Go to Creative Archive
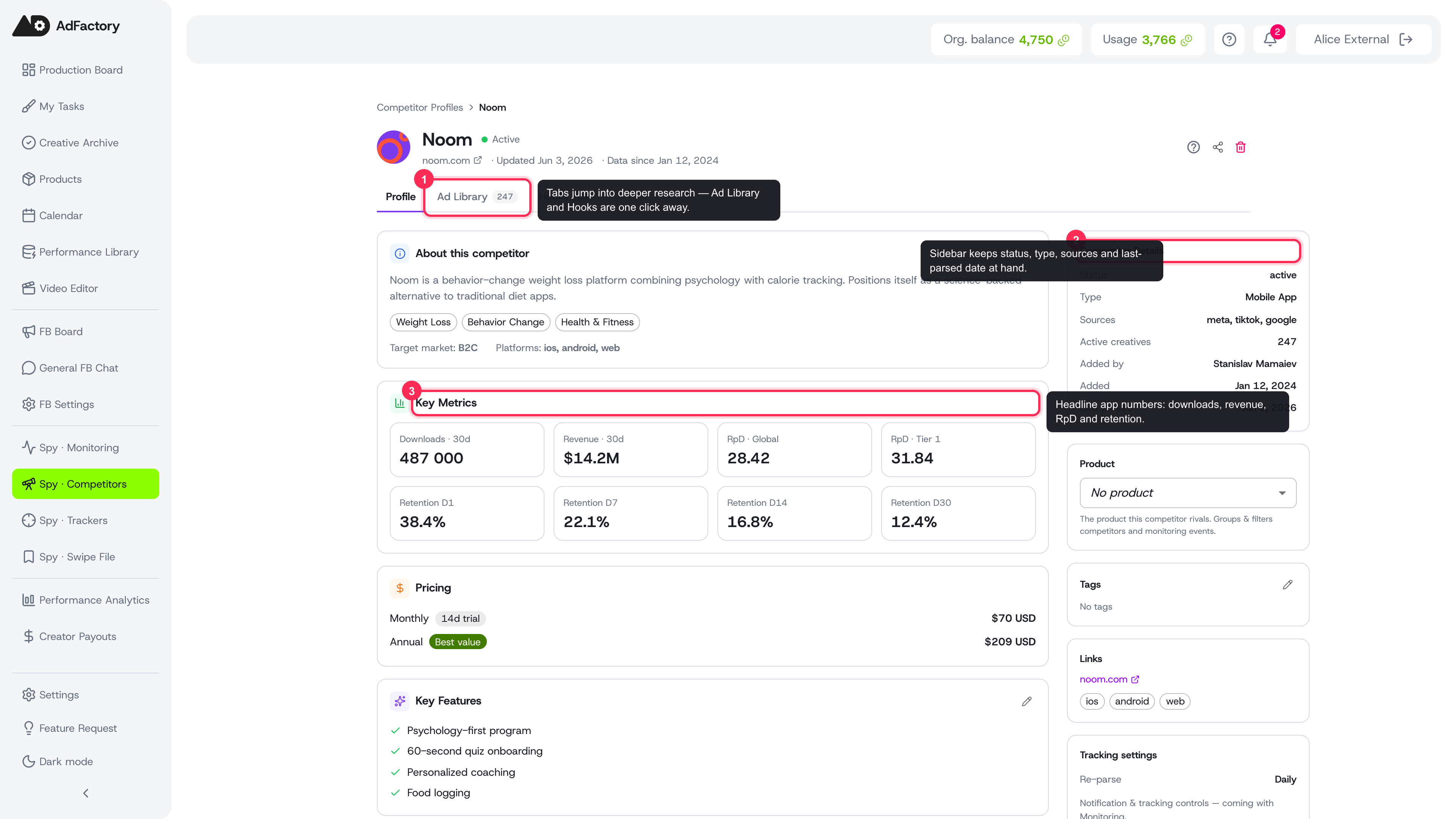Viewport: 1456px width, 819px height. [85, 143]
